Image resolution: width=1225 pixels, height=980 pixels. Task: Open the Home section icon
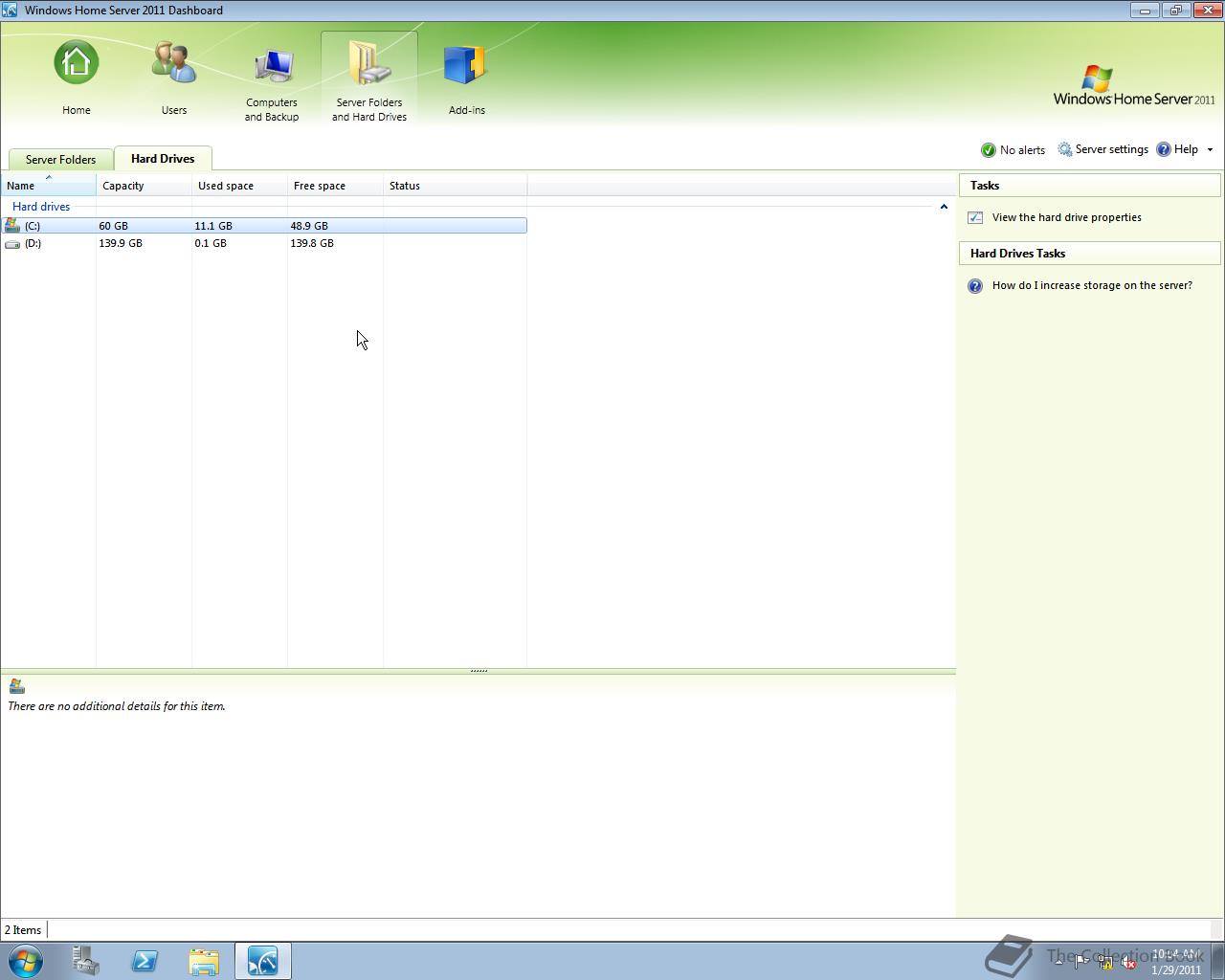77,63
